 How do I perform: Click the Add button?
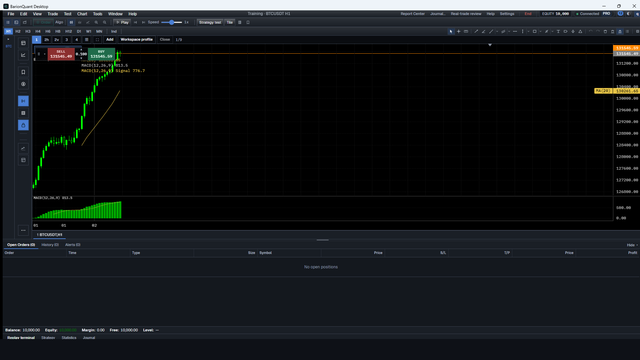point(110,40)
